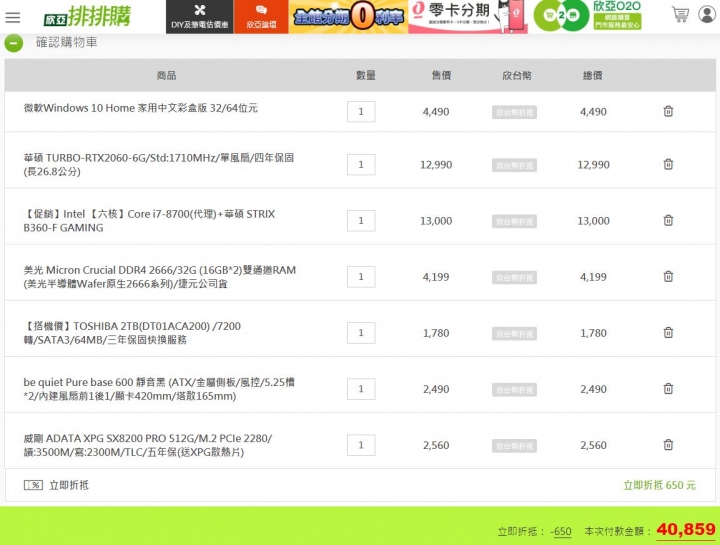Image resolution: width=720 pixels, height=545 pixels.
Task: Click the 數量 column header
Action: coord(366,75)
